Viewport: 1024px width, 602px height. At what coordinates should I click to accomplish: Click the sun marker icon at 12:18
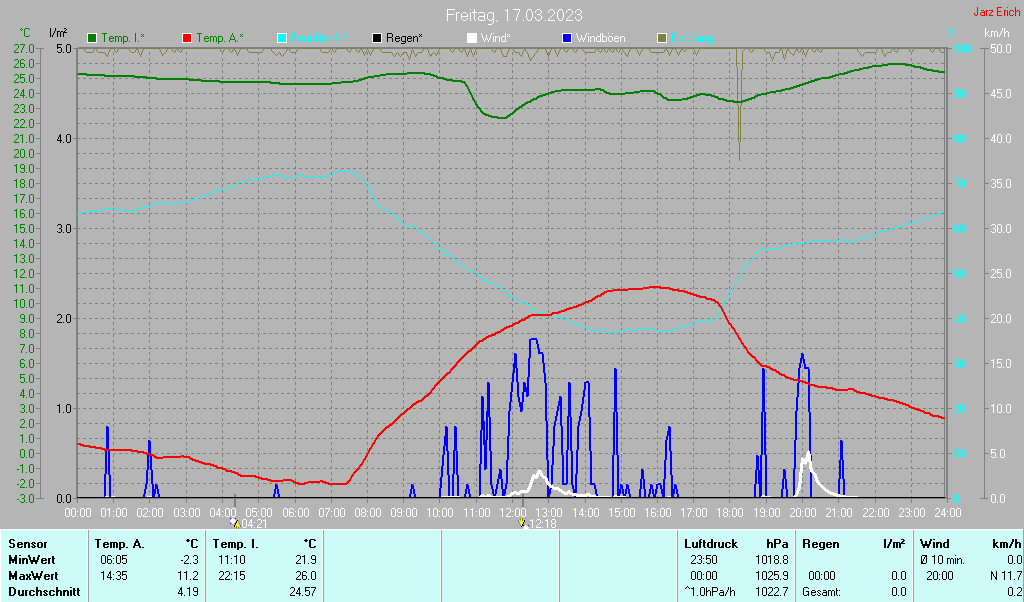click(522, 522)
